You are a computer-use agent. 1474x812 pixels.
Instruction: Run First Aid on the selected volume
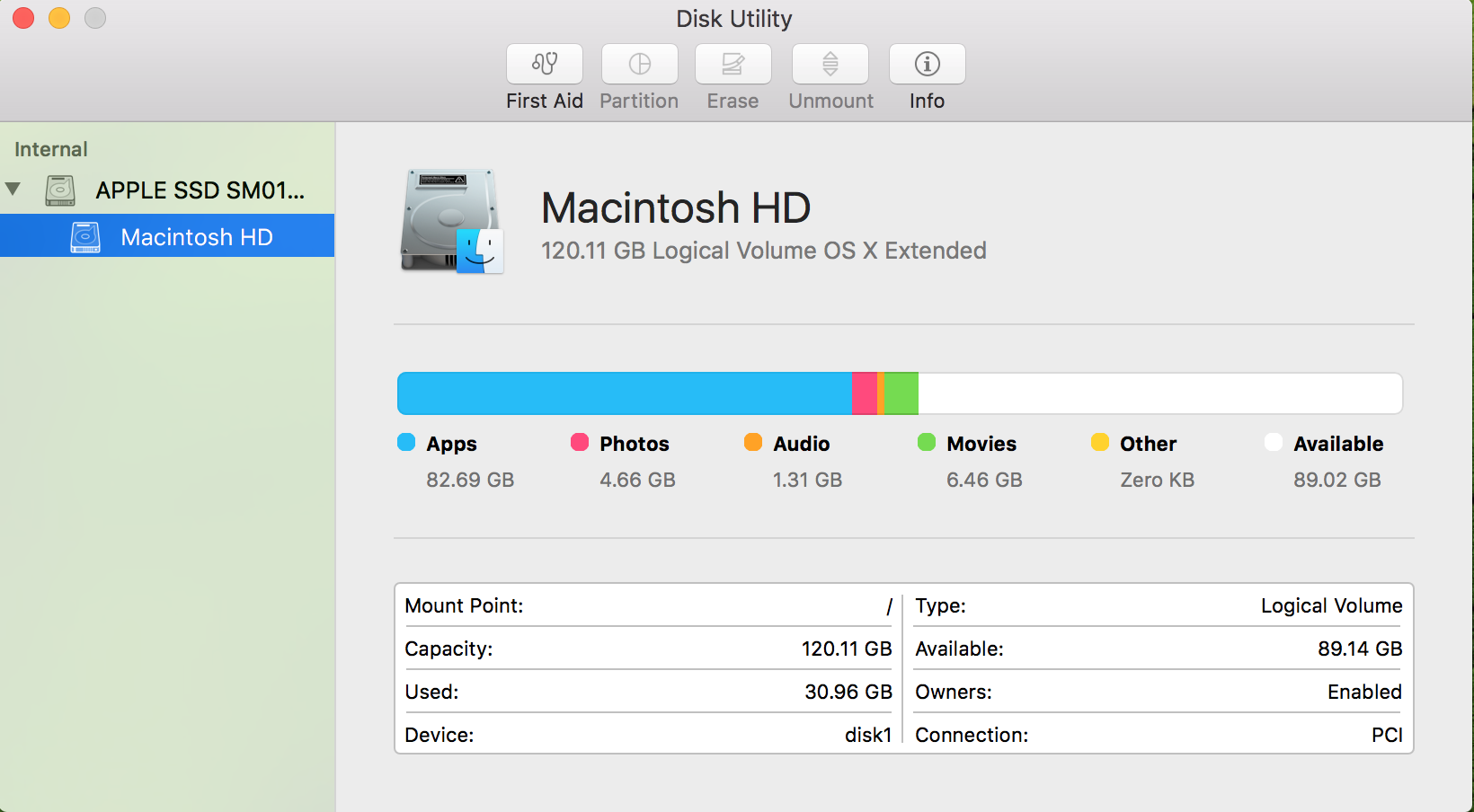click(x=545, y=64)
